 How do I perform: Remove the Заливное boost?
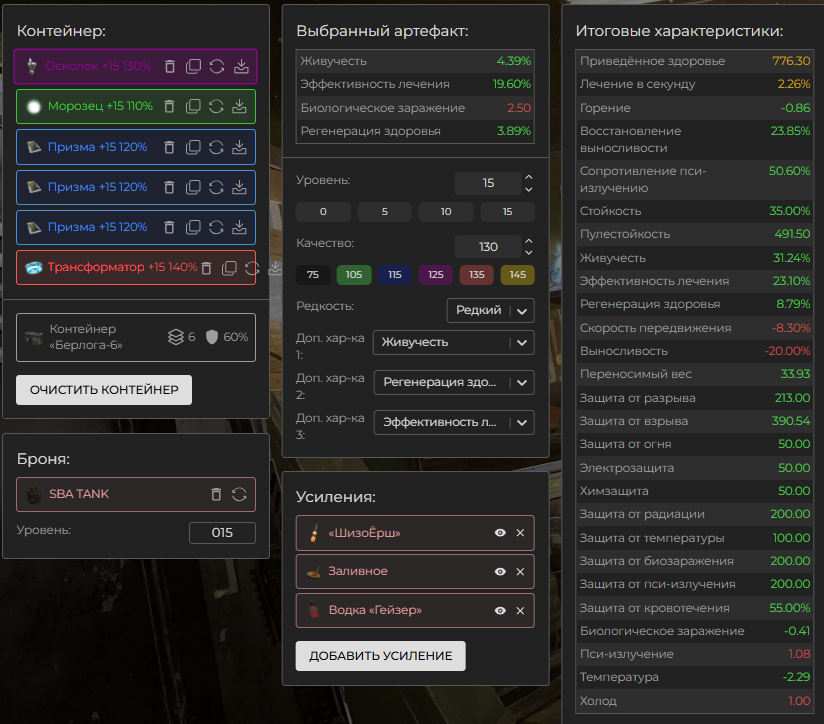[520, 572]
